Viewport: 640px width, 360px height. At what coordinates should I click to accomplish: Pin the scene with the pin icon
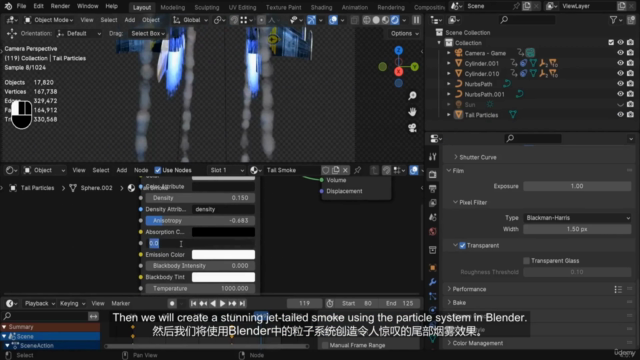516,6
